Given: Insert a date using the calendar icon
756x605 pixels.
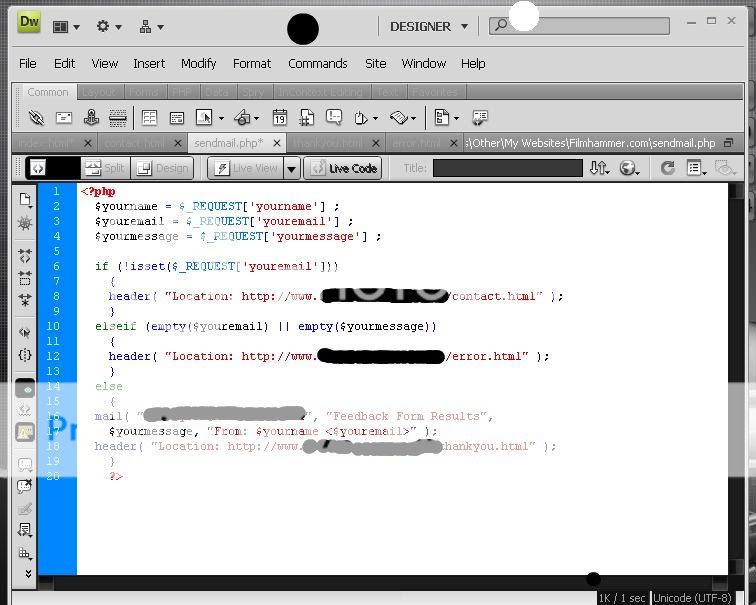Looking at the screenshot, I should [x=280, y=118].
